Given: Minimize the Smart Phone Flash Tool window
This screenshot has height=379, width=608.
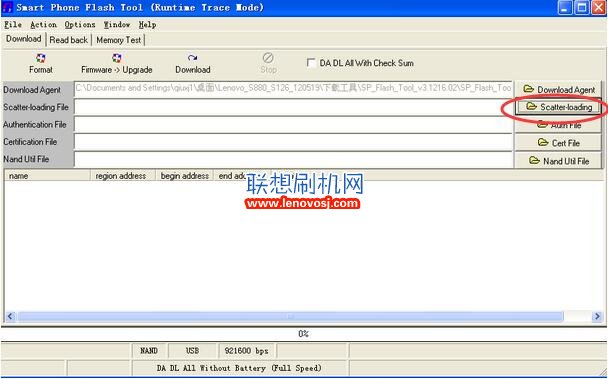Looking at the screenshot, I should pos(565,8).
